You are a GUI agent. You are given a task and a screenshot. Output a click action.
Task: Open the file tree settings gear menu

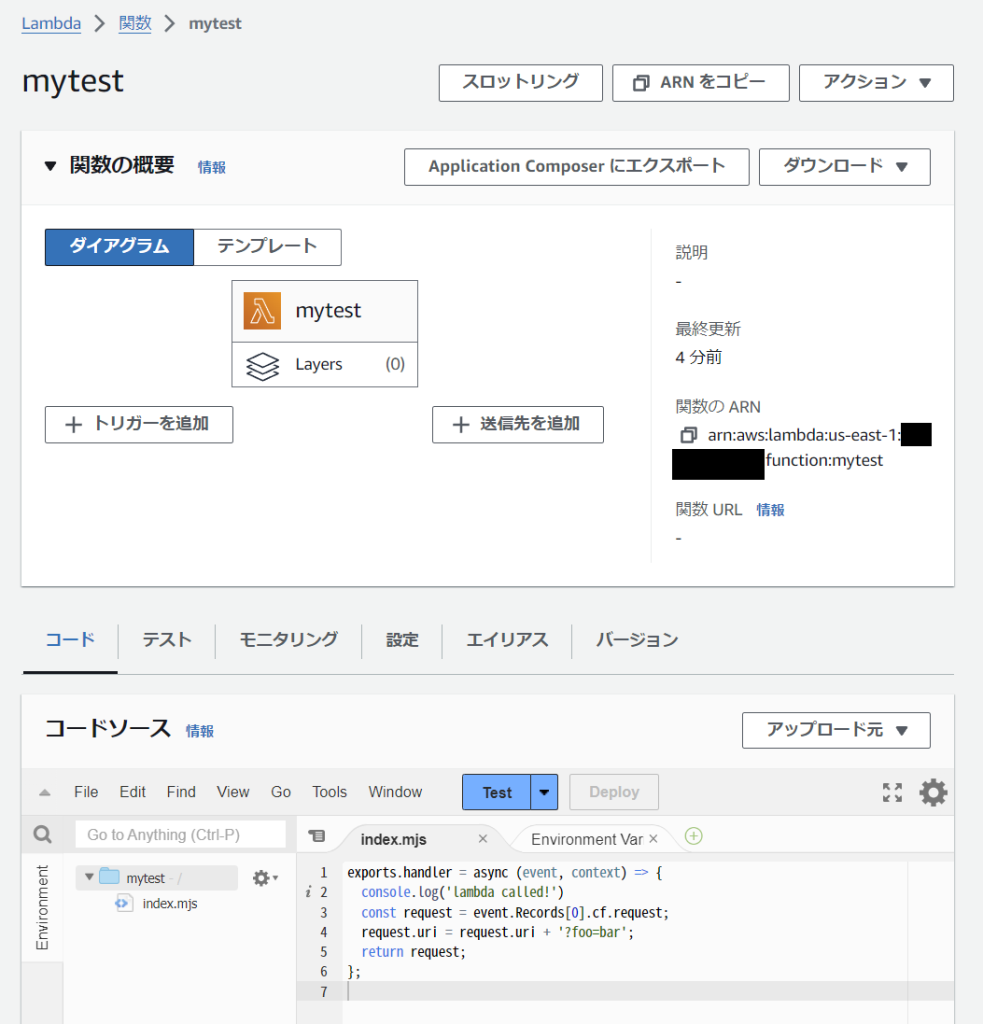click(x=265, y=878)
